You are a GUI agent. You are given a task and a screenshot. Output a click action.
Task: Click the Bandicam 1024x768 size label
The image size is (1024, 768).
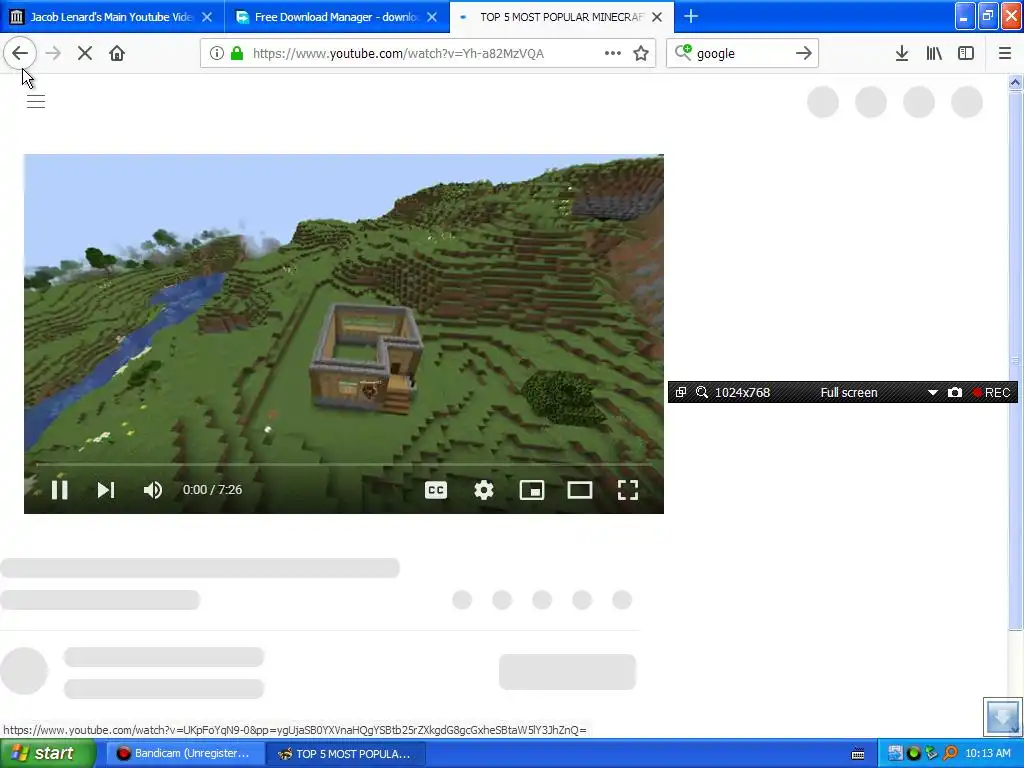point(743,392)
